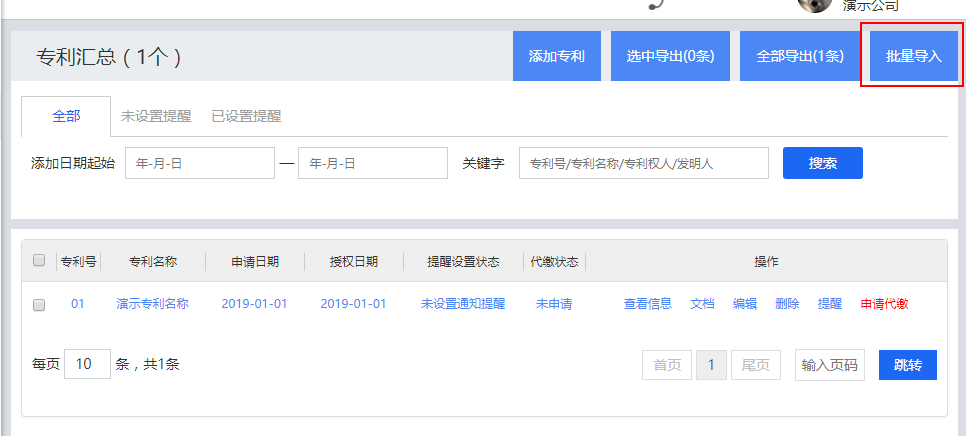The width and height of the screenshot is (966, 436).
Task: Open patent number 01 link
Action: coord(78,304)
